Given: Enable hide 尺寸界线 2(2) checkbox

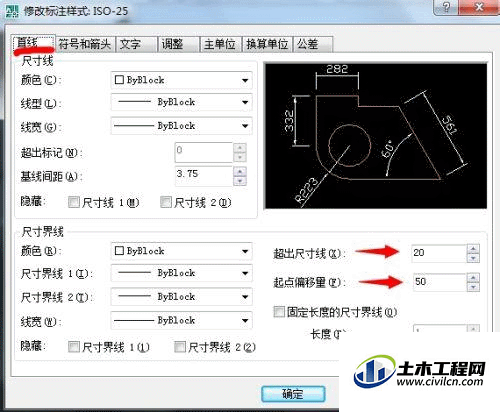Looking at the screenshot, I should point(180,347).
